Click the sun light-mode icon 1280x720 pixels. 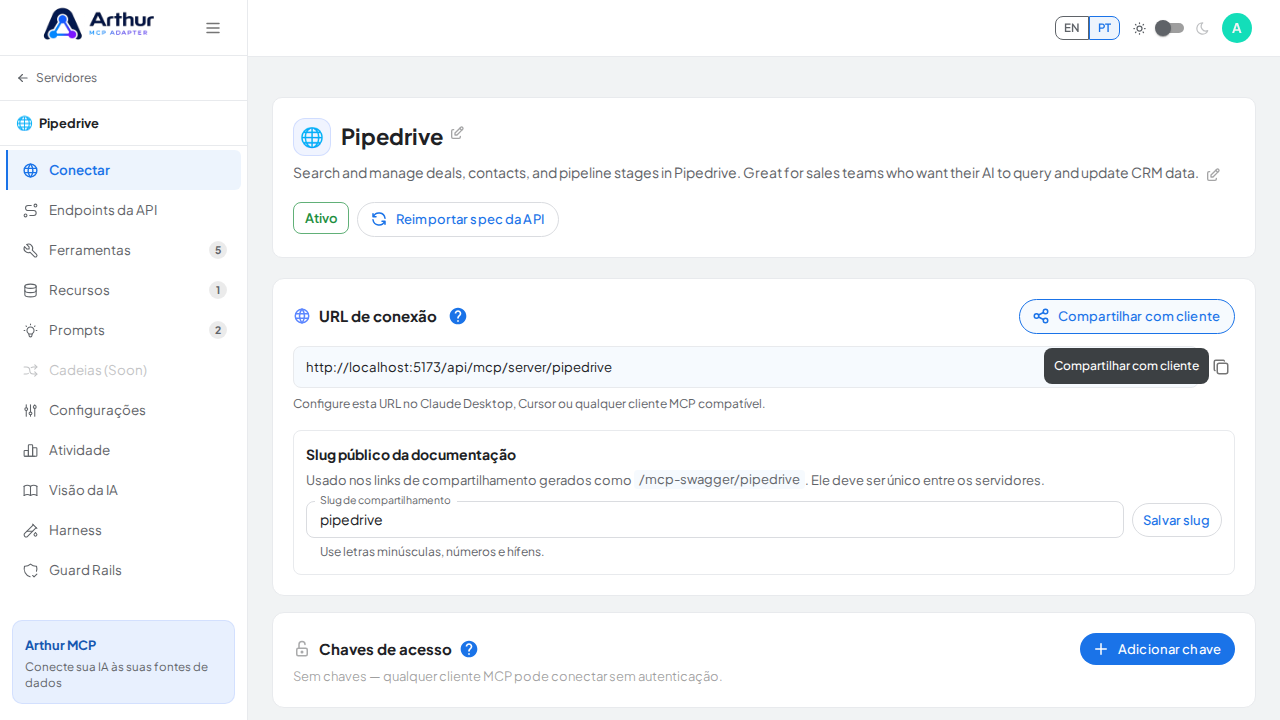[1139, 28]
